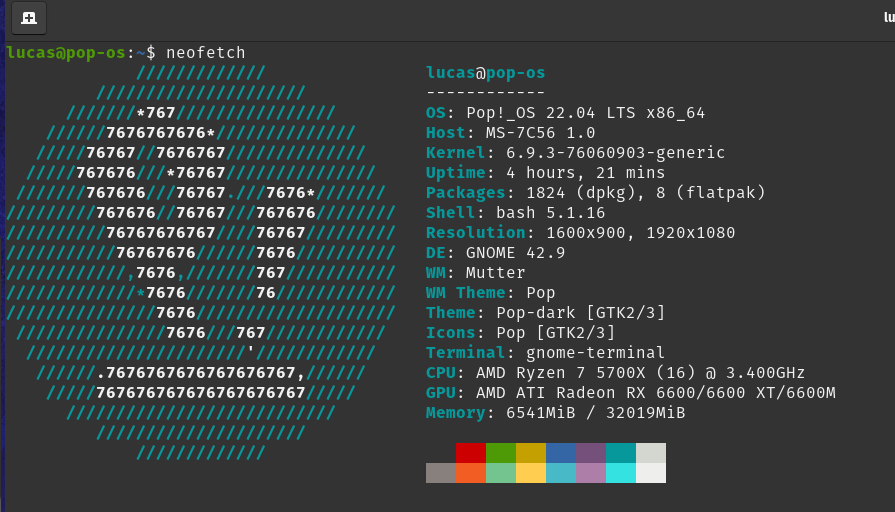
Task: Select the Icons line Pop [GTK2/3]
Action: [521, 333]
